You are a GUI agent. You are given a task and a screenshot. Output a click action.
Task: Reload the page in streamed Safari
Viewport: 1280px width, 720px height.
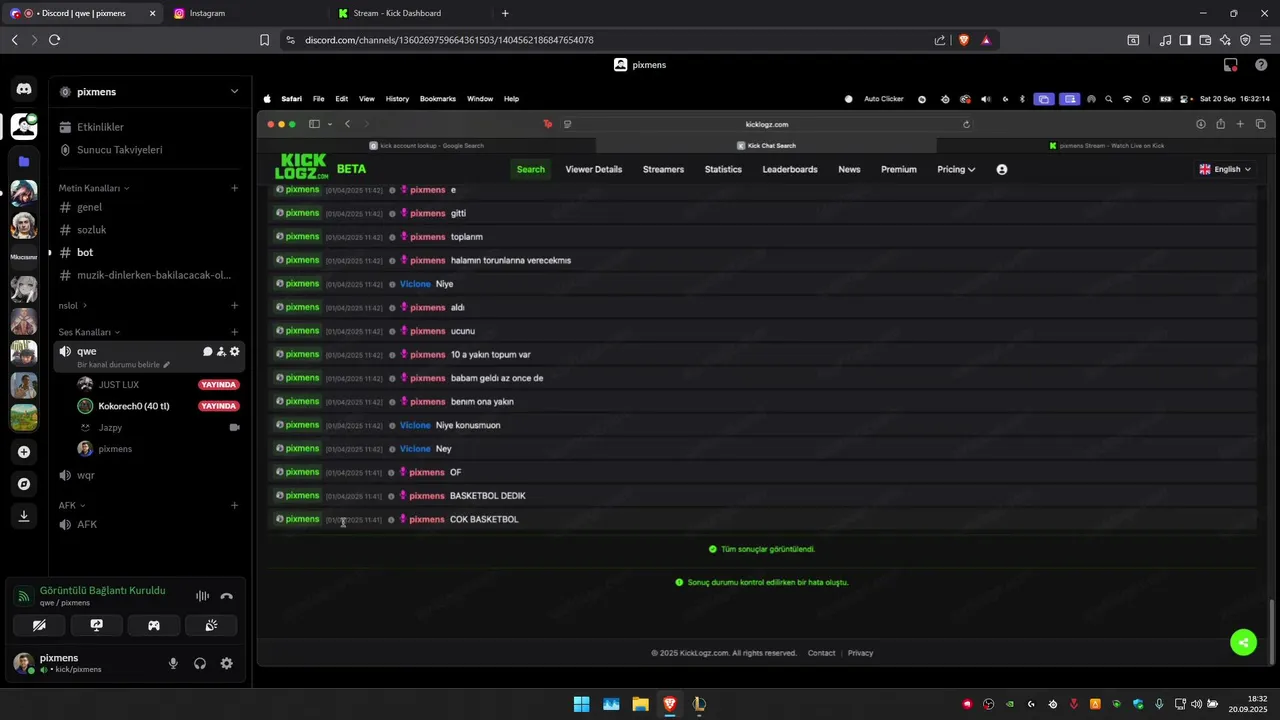966,124
